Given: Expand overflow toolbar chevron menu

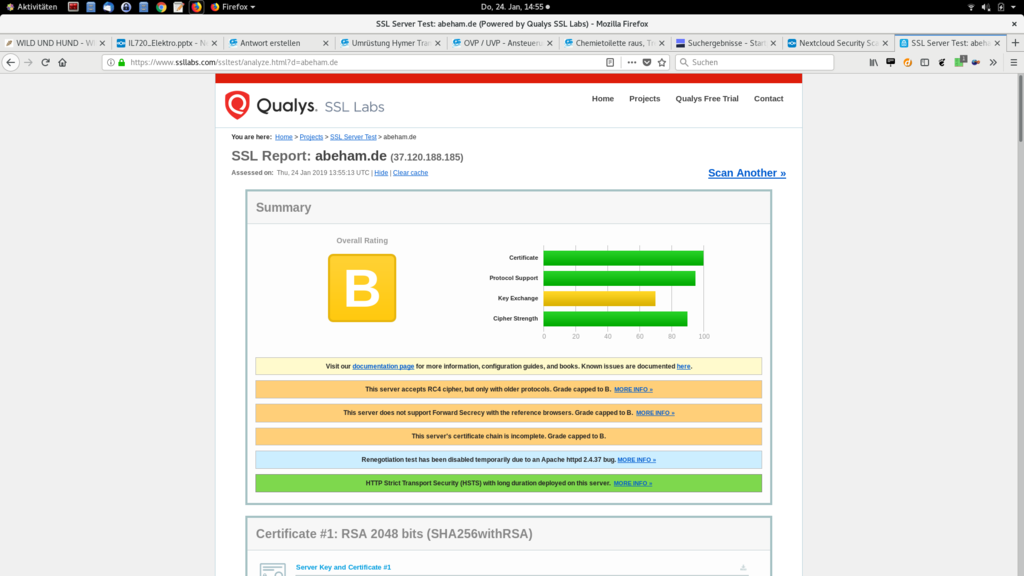Looking at the screenshot, I should pyautogui.click(x=993, y=62).
